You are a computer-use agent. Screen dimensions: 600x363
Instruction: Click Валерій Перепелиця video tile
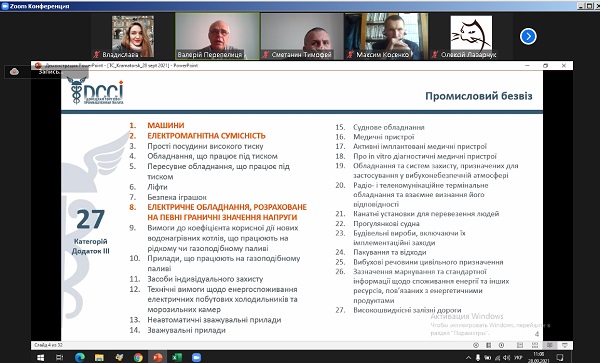(217, 36)
